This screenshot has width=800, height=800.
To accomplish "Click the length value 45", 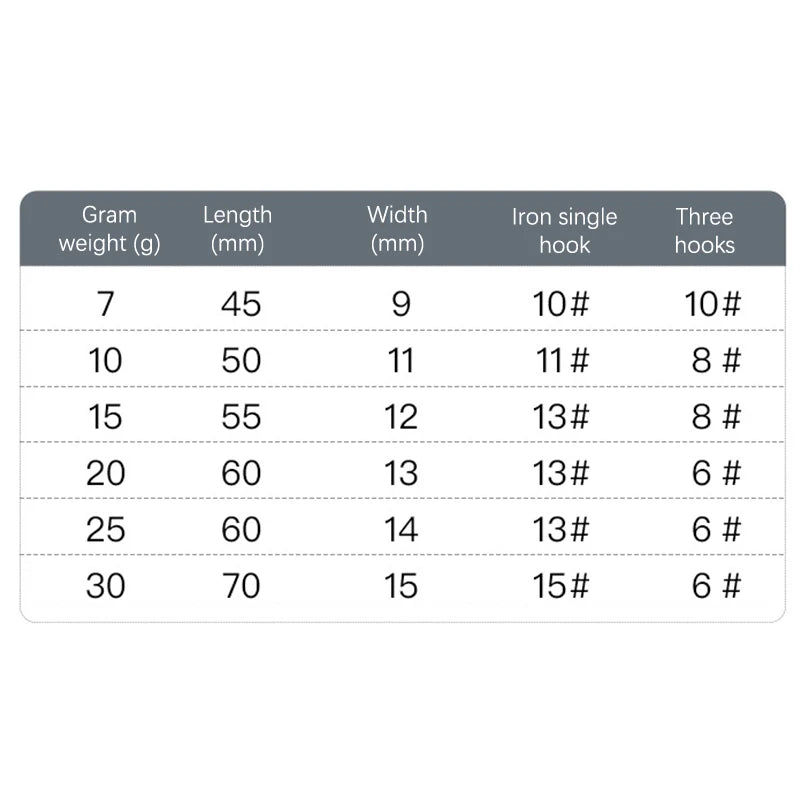I will [241, 303].
